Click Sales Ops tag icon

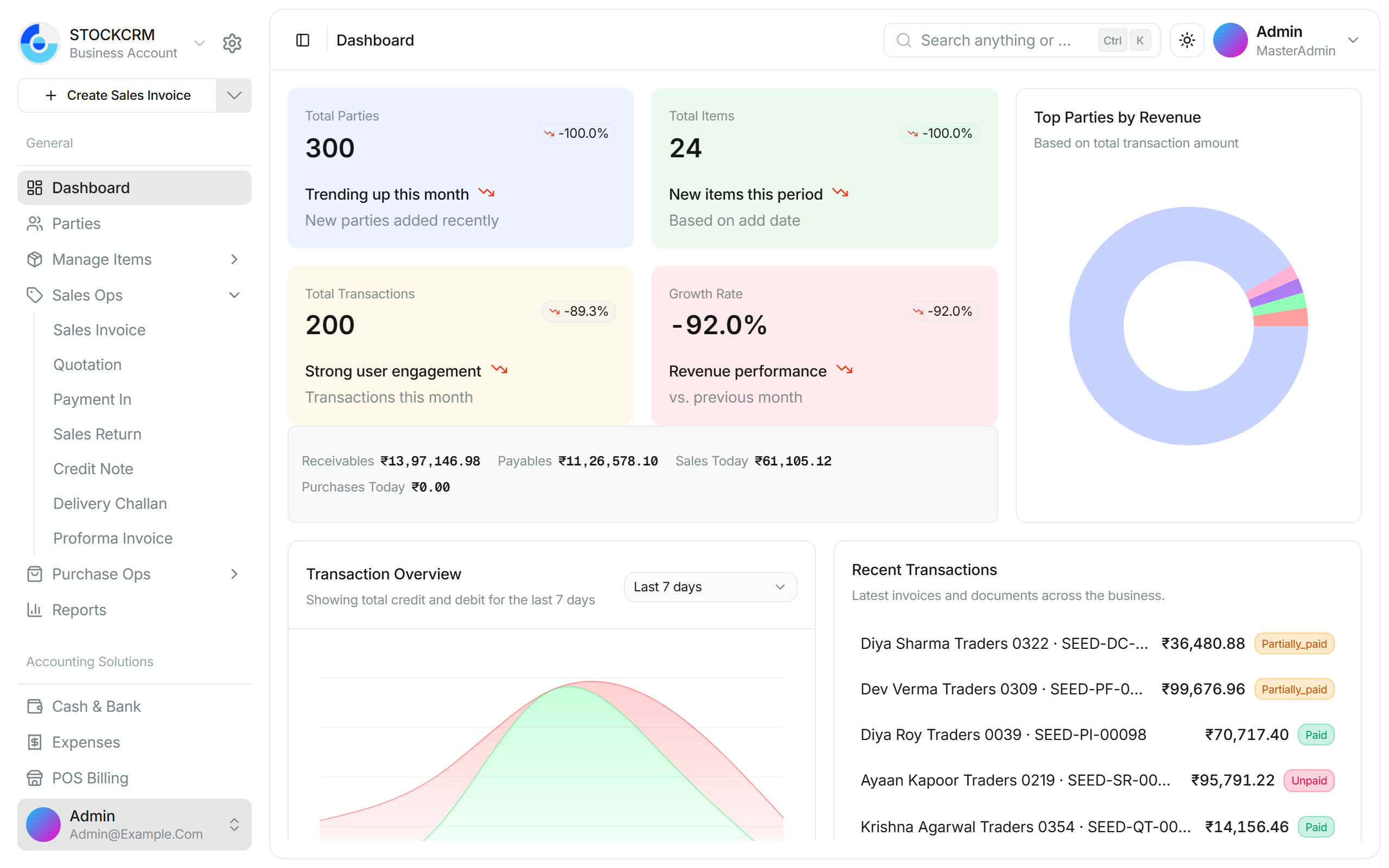[x=35, y=295]
